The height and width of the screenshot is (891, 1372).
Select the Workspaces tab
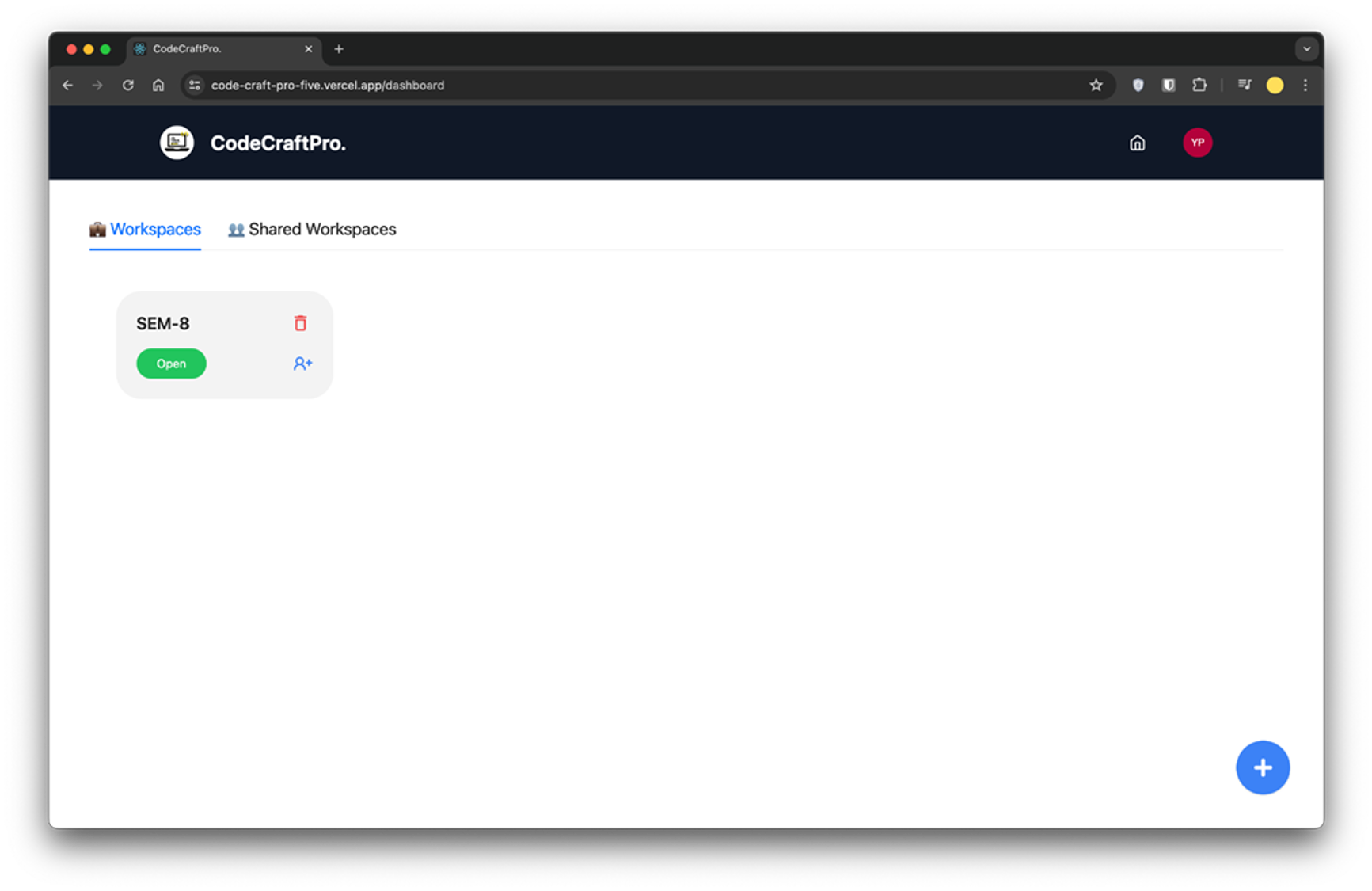[x=145, y=229]
